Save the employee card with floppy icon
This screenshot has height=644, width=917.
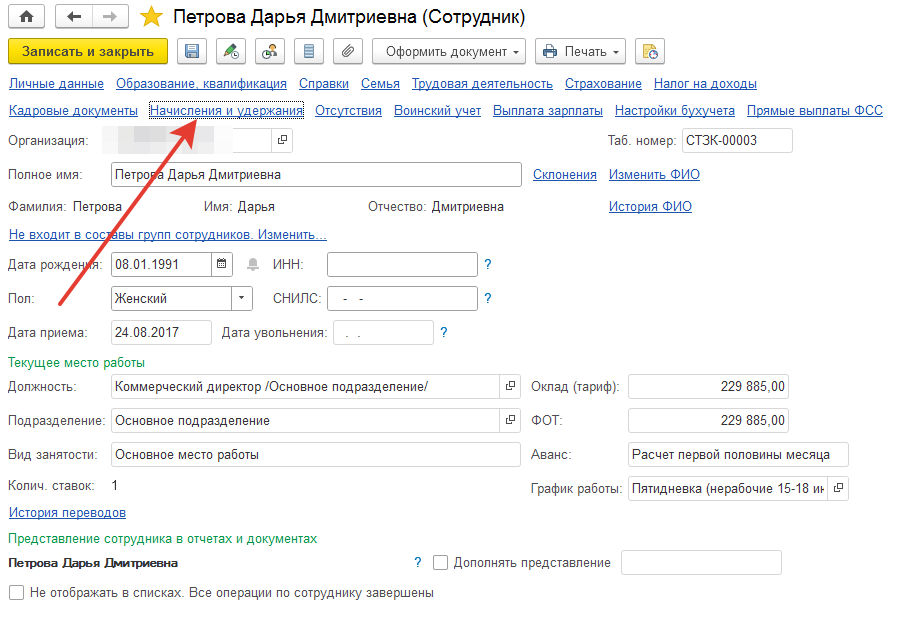click(192, 51)
